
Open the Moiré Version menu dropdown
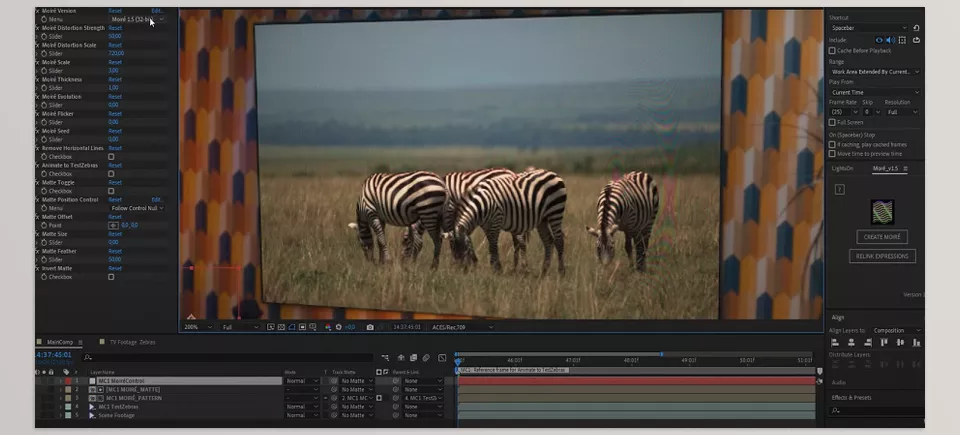(137, 20)
